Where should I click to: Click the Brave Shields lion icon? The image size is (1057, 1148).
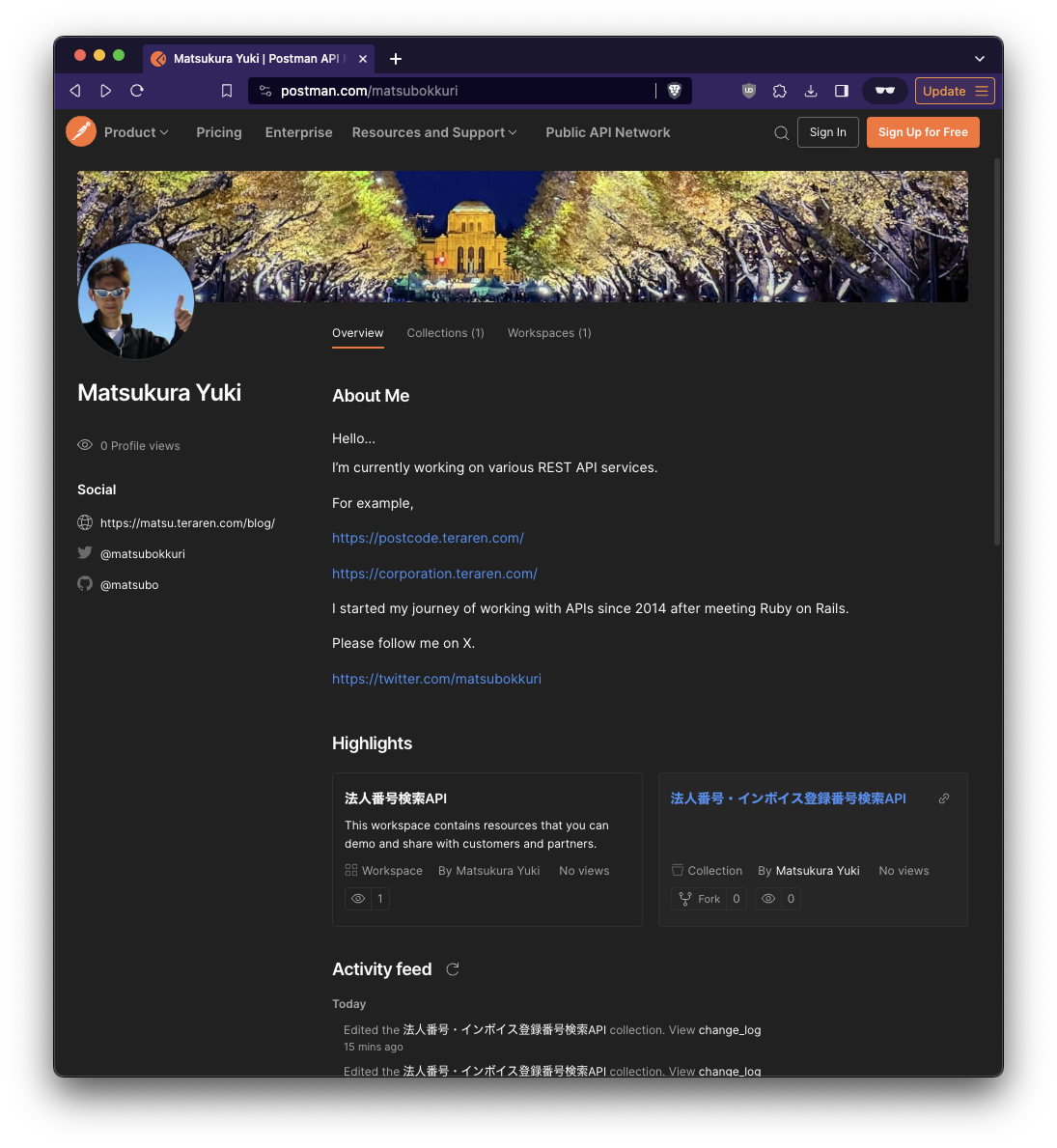pos(675,91)
